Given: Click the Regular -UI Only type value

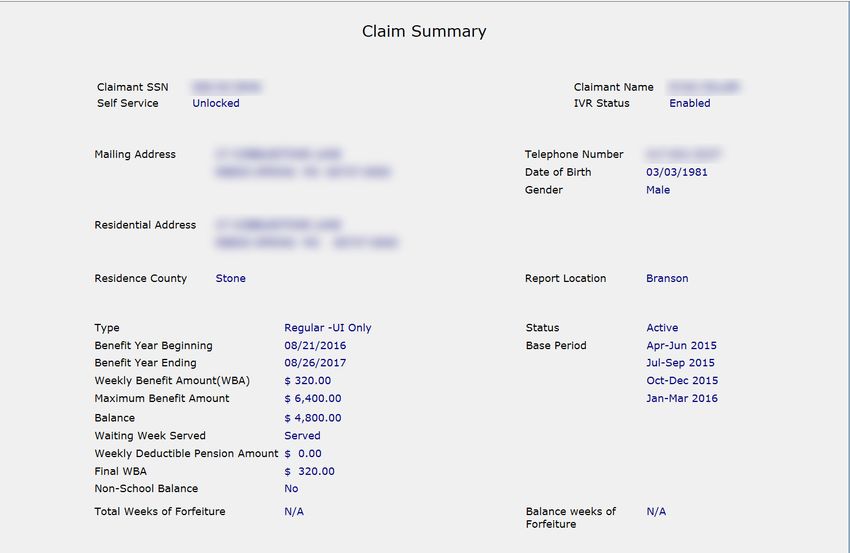Looking at the screenshot, I should pos(327,327).
